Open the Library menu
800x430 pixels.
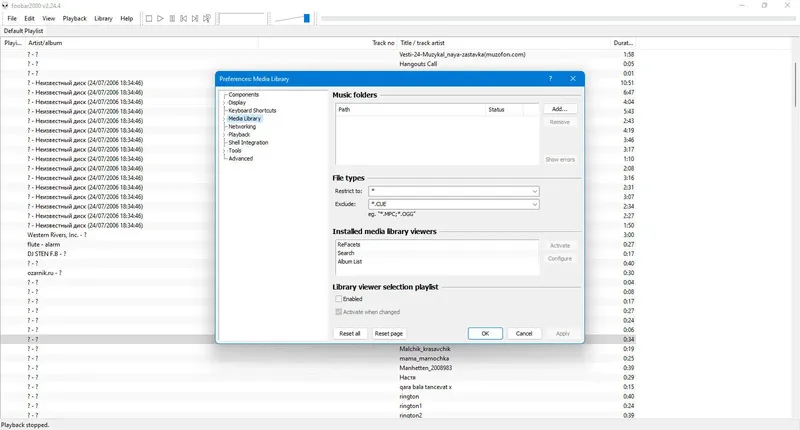(x=103, y=18)
